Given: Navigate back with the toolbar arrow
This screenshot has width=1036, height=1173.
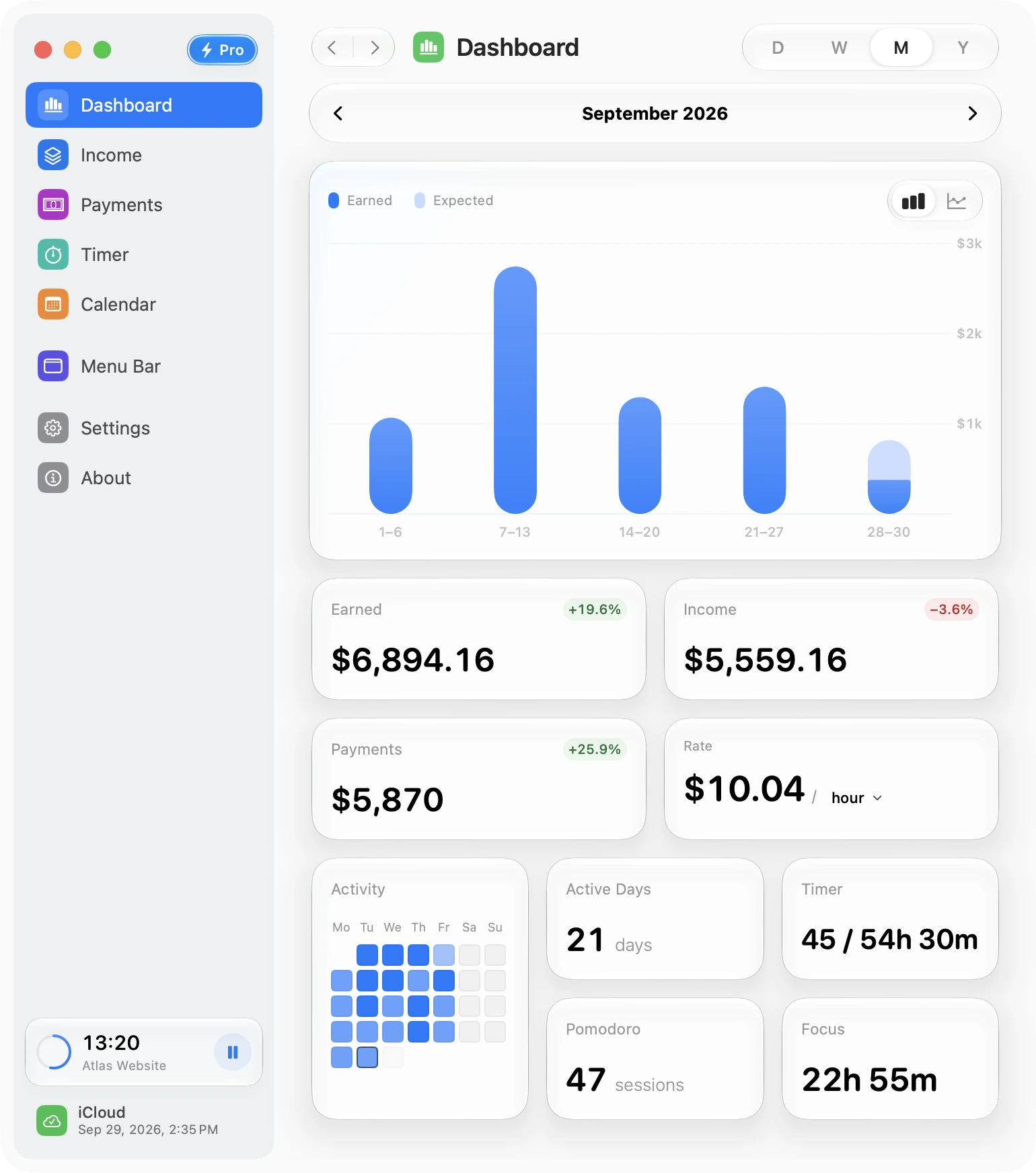Looking at the screenshot, I should [332, 48].
